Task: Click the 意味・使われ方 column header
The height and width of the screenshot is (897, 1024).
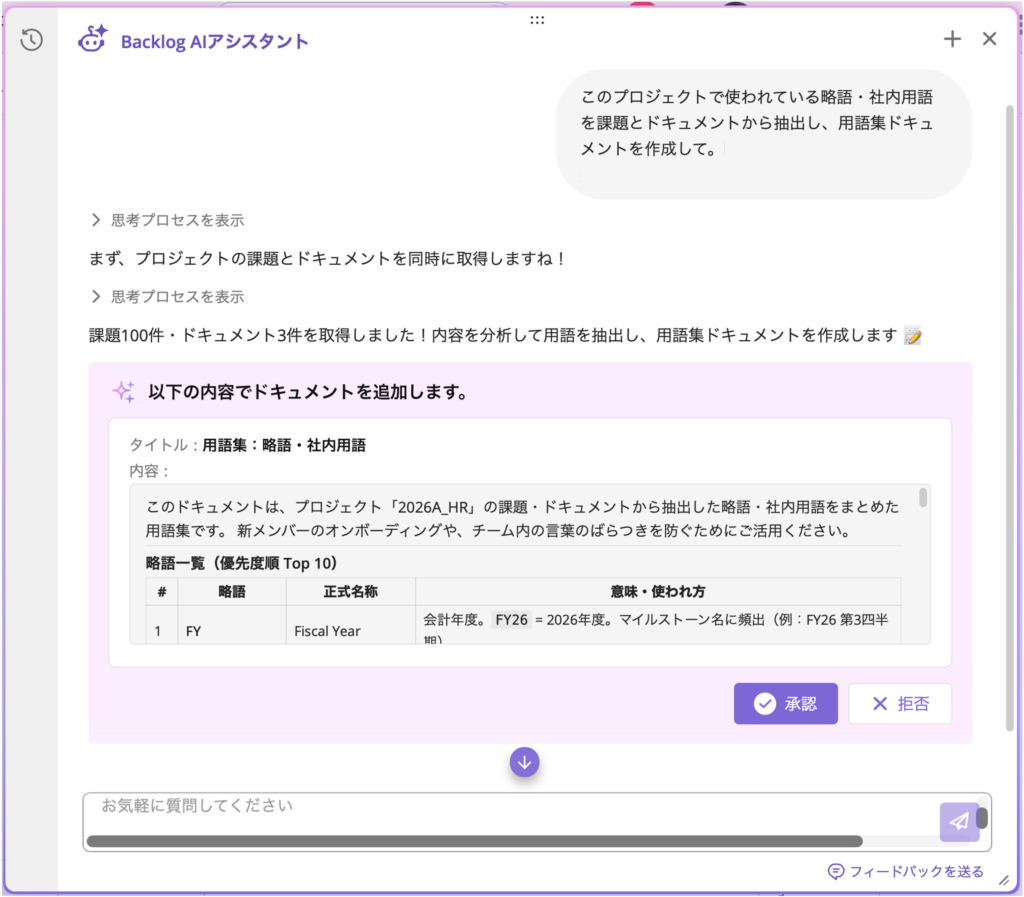Action: 658,591
